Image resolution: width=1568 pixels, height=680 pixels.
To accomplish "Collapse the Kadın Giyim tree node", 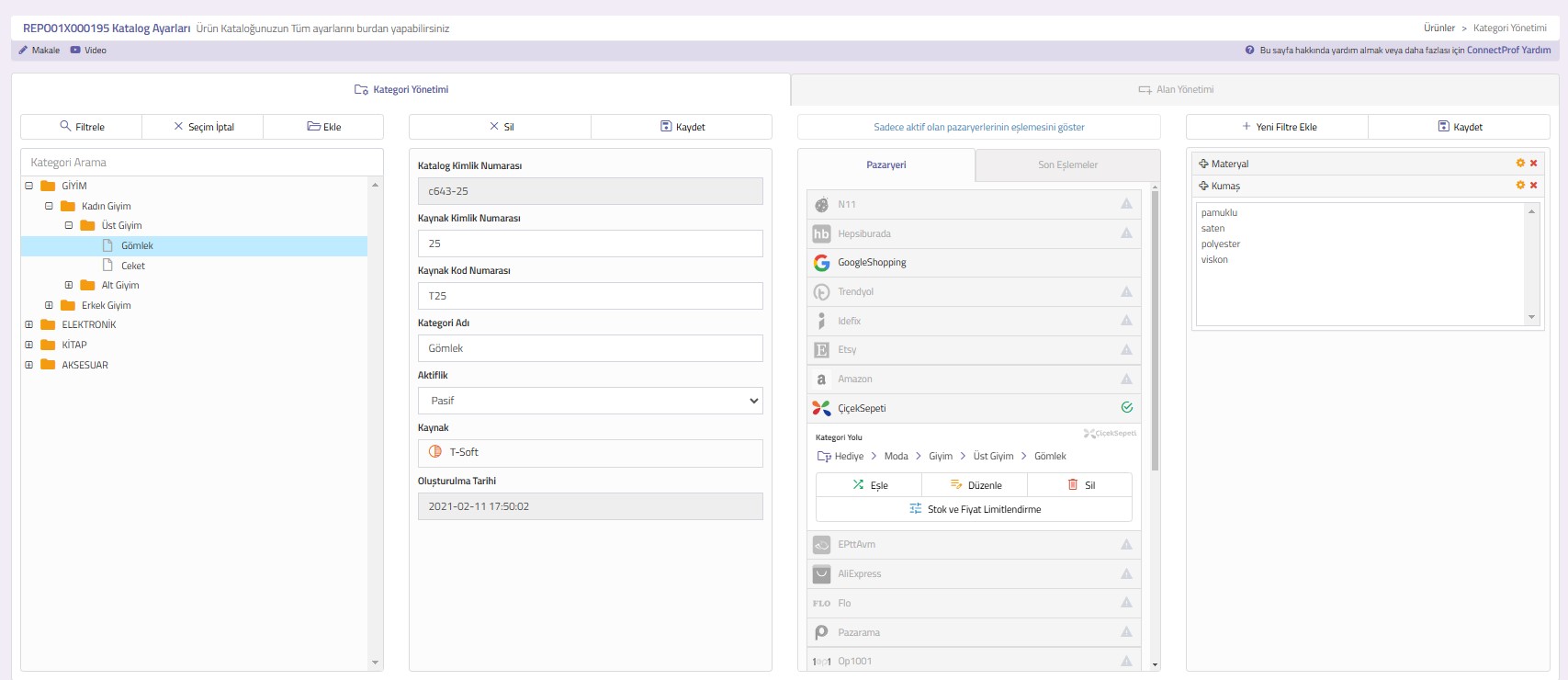I will [x=49, y=206].
